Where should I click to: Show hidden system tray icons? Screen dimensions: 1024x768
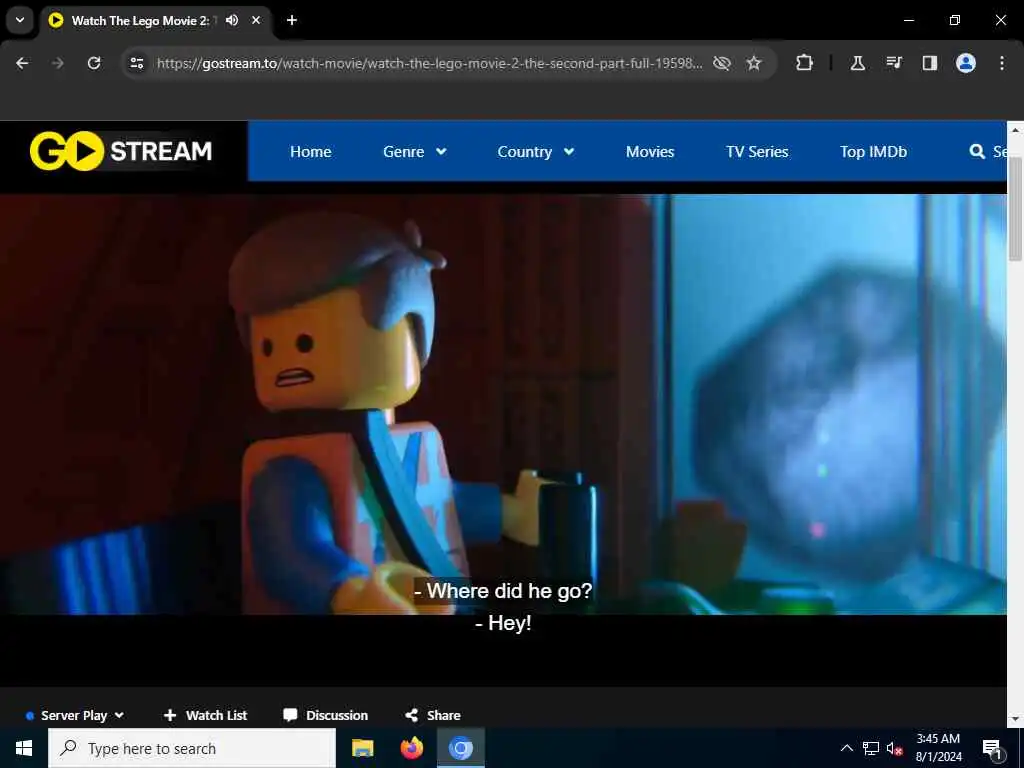pos(846,748)
